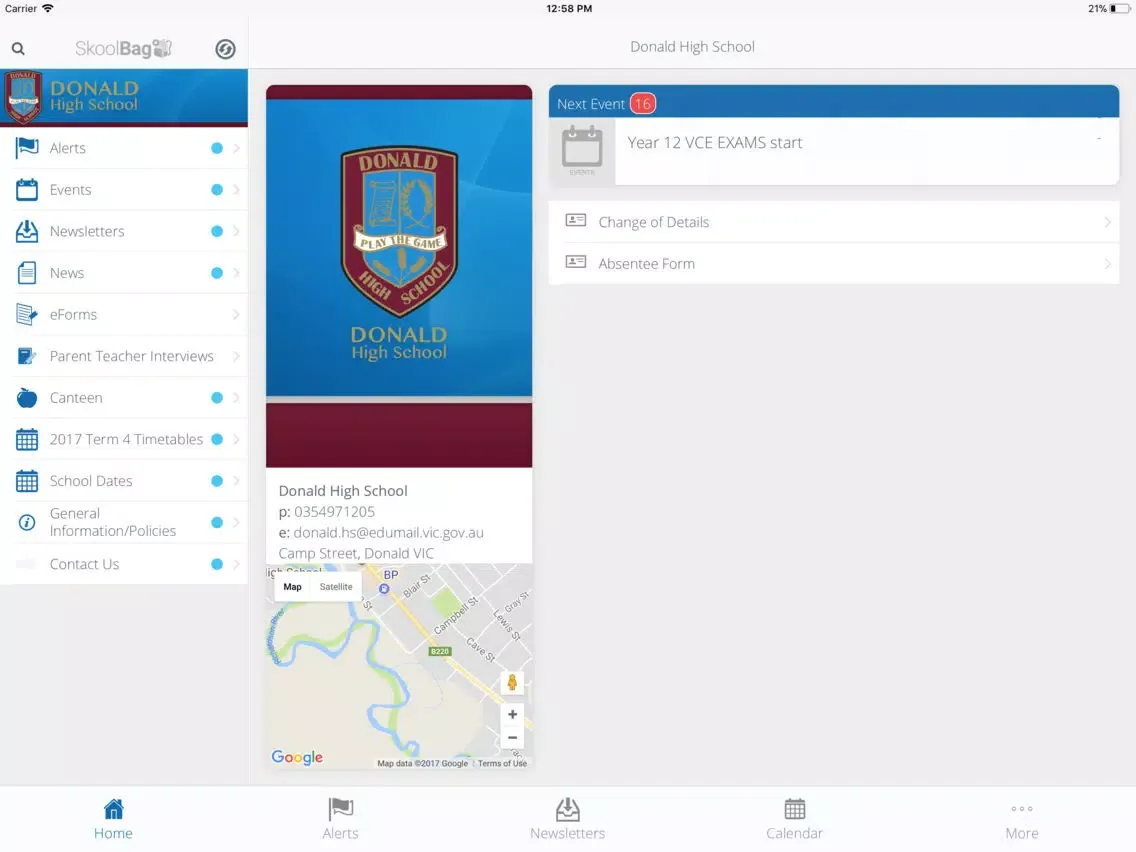The image size is (1136, 852).
Task: Expand the News row chevron
Action: tap(236, 273)
